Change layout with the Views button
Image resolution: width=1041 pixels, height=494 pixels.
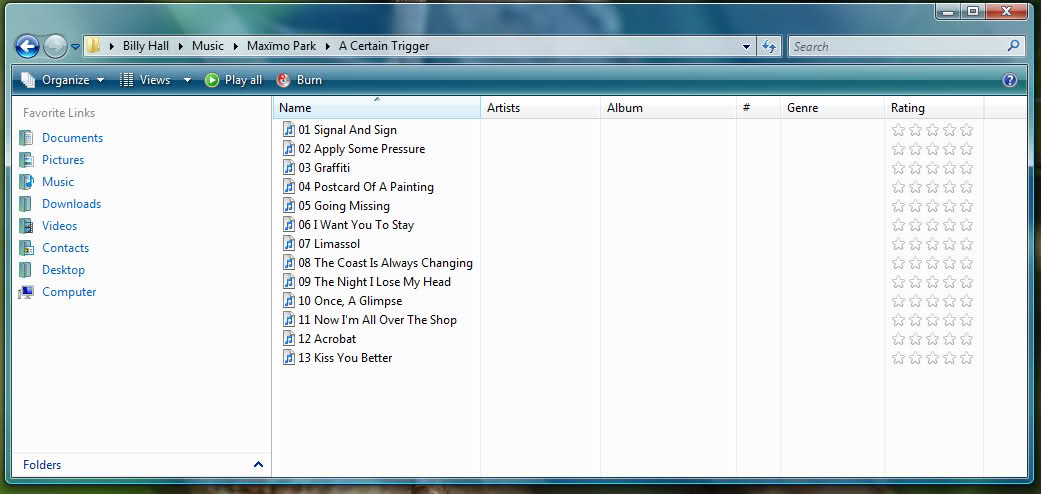(x=145, y=80)
